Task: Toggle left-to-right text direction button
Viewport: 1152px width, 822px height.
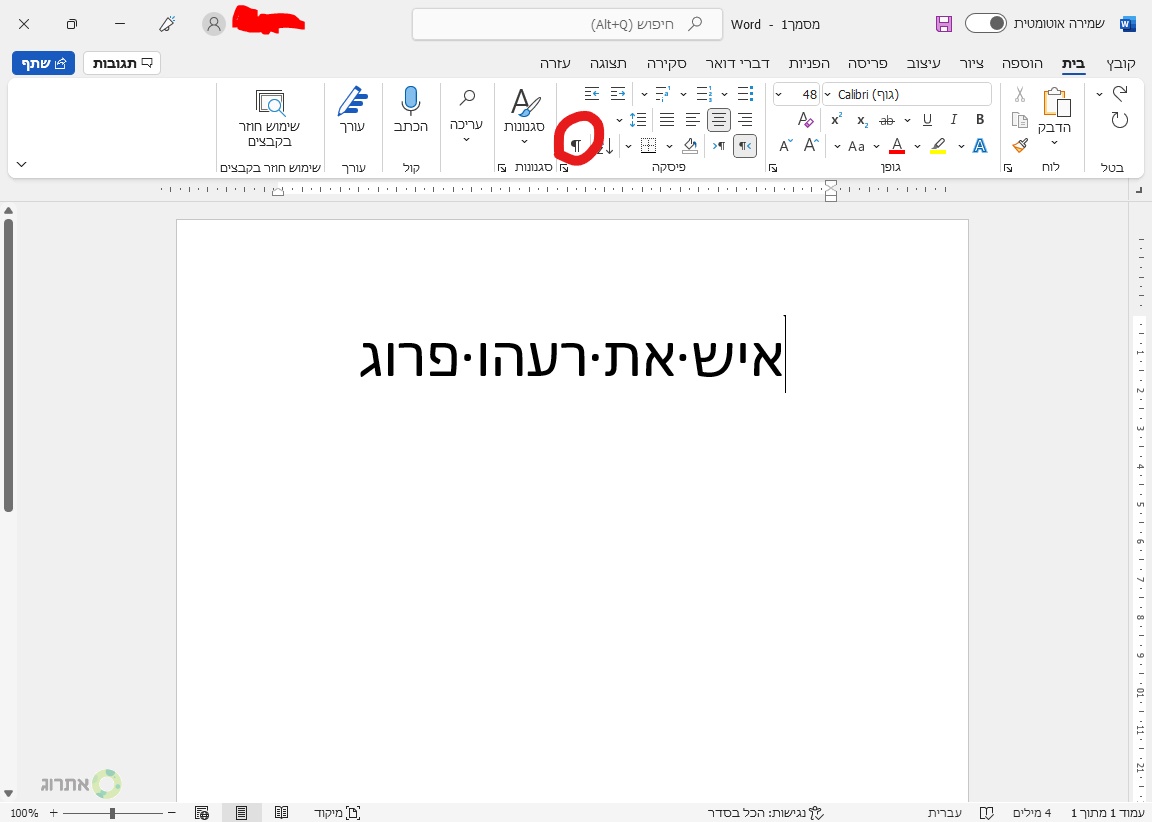Action: coord(719,145)
